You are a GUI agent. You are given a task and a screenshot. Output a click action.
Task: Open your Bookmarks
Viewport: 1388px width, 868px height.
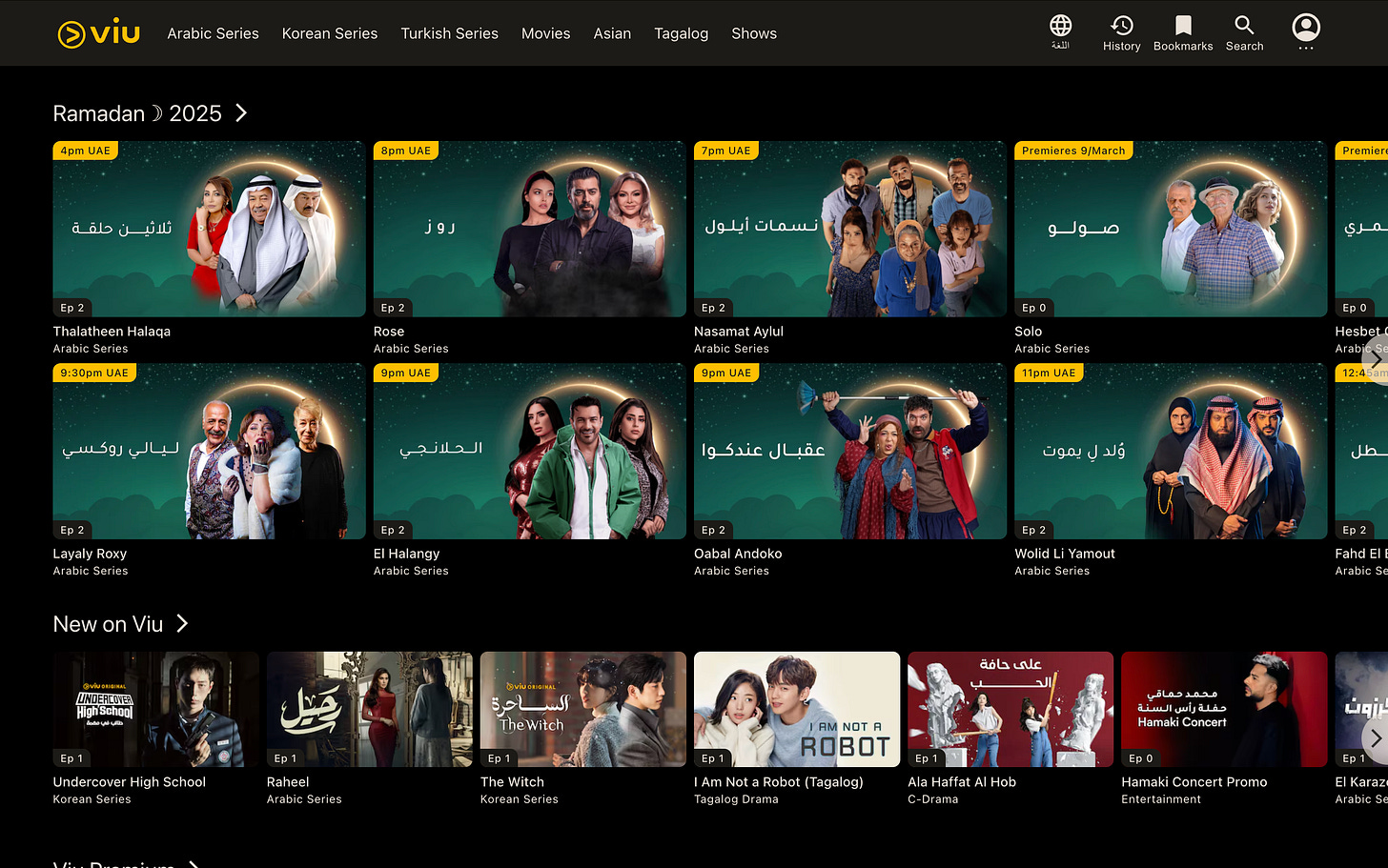click(x=1182, y=30)
